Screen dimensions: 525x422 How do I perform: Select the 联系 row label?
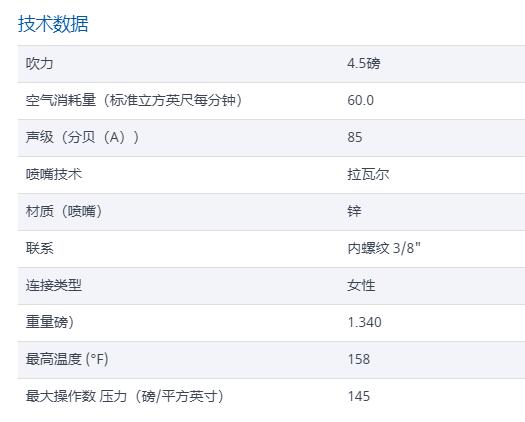click(40, 248)
